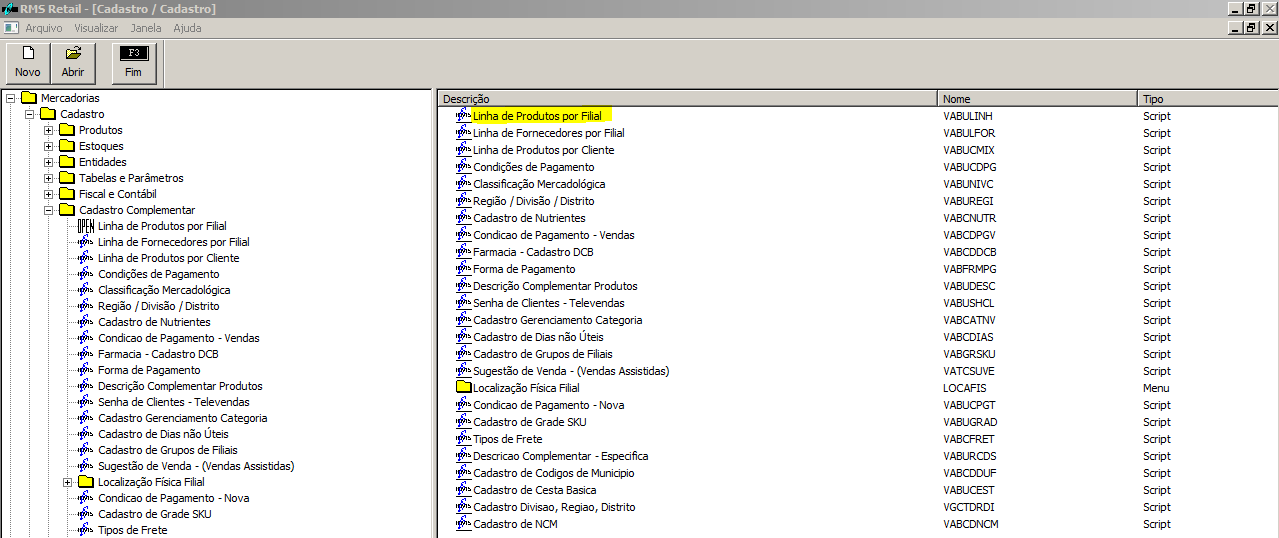The width and height of the screenshot is (1279, 538).
Task: Click script icon of Tipos de Frete in tree
Action: 86,530
